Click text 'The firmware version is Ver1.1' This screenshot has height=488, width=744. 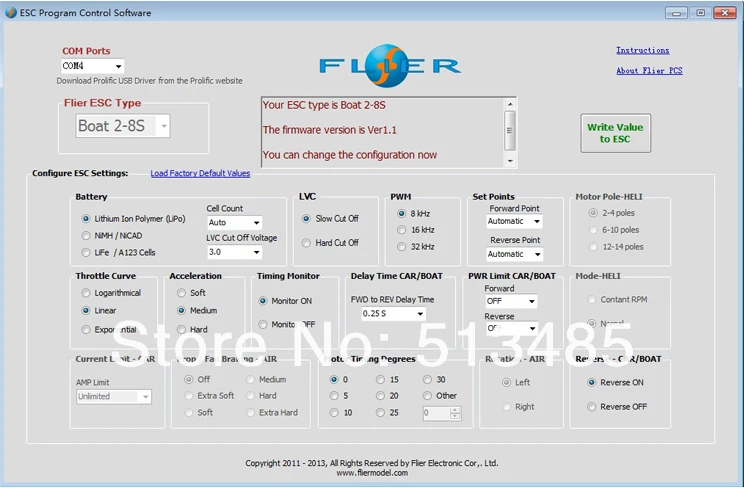click(330, 130)
